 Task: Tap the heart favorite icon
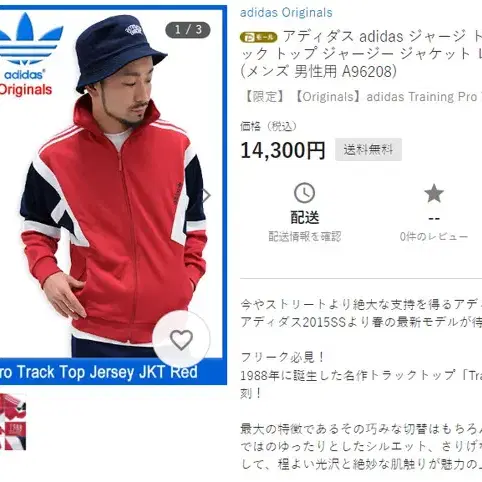pyautogui.click(x=181, y=339)
